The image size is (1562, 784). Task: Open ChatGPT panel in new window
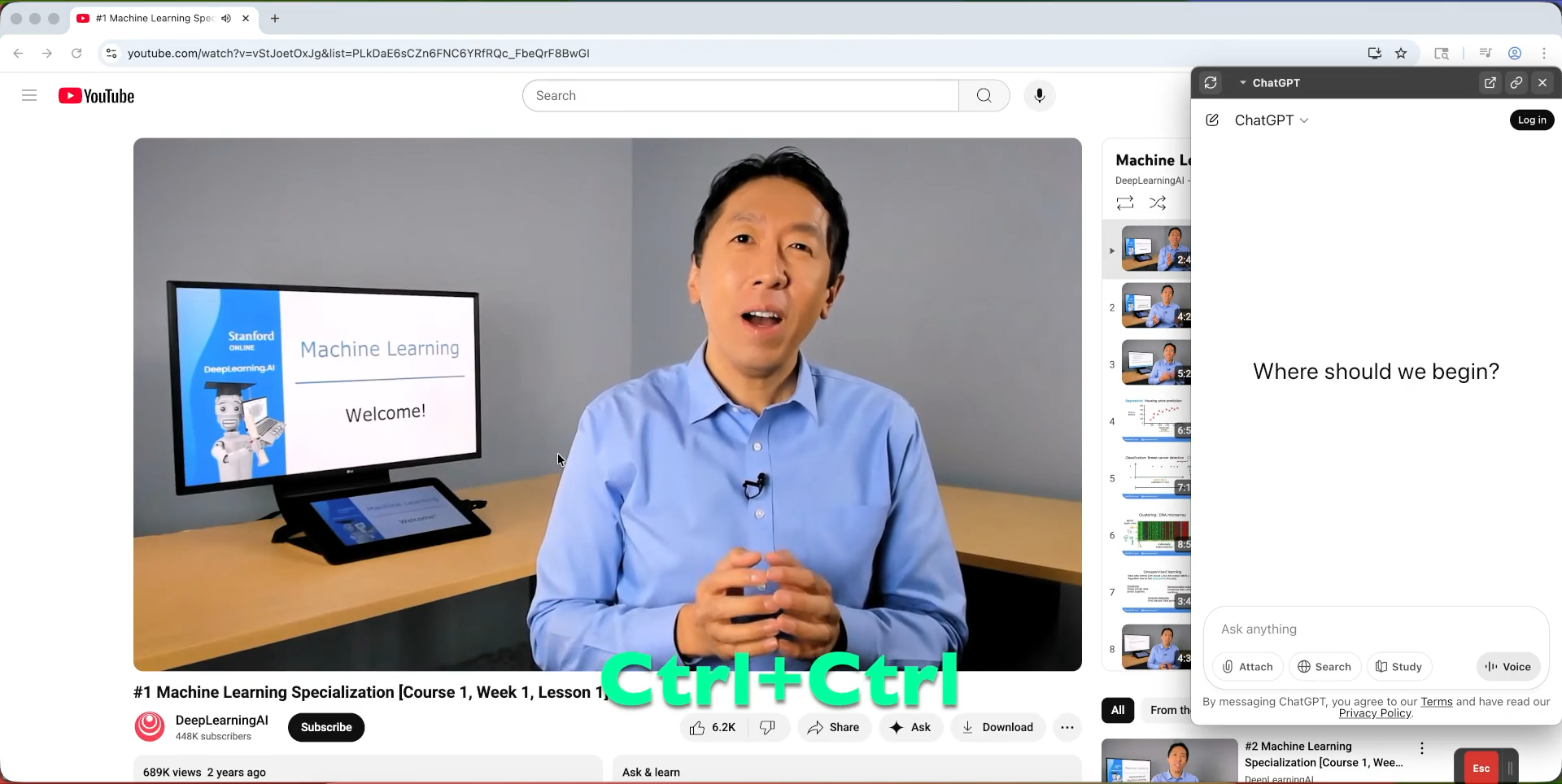tap(1490, 83)
